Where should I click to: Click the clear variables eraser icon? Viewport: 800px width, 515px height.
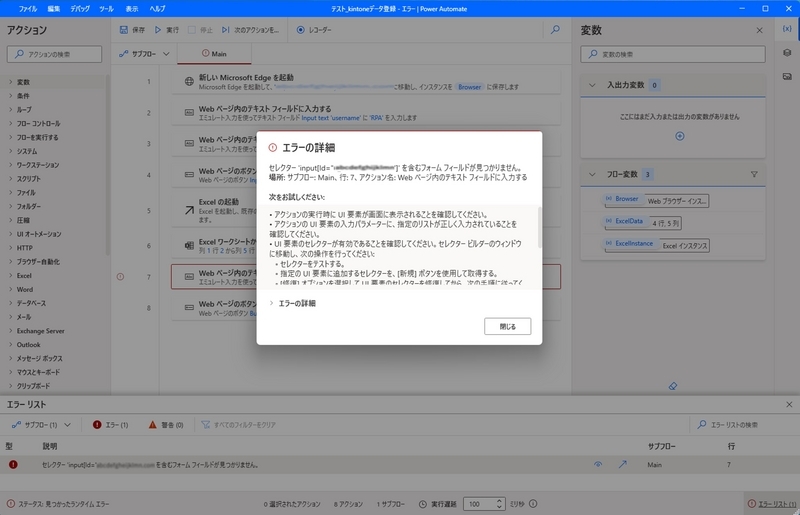tap(673, 386)
